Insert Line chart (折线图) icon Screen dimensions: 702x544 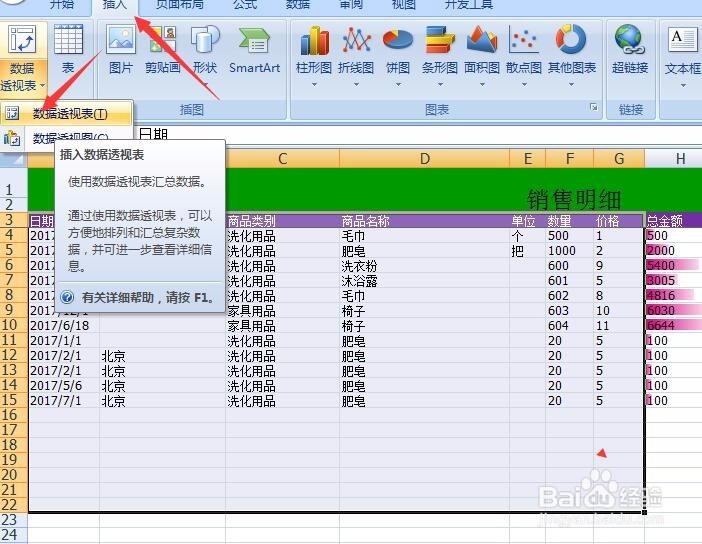click(x=356, y=40)
